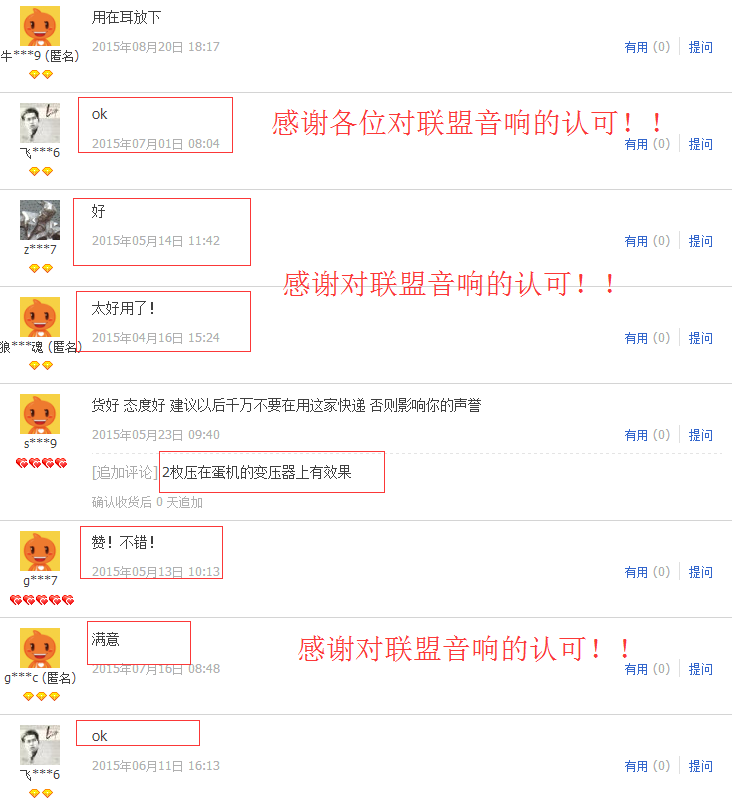The width and height of the screenshot is (739, 808).
Task: Click 提问 on the 2015年06月11日 ok review
Action: tap(700, 766)
